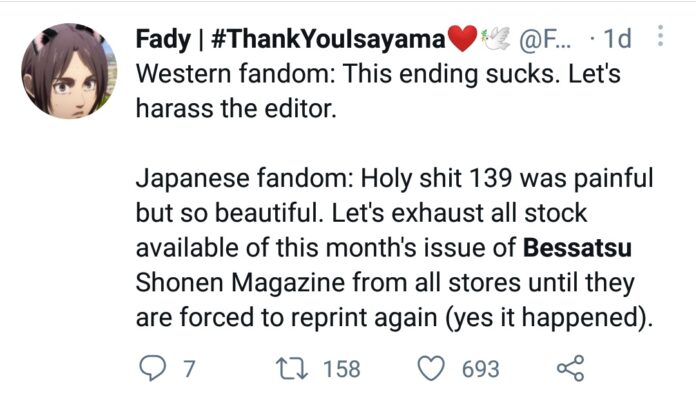The height and width of the screenshot is (399, 696).
Task: Open the #ThankYouIsayama hashtag text
Action: click(328, 39)
